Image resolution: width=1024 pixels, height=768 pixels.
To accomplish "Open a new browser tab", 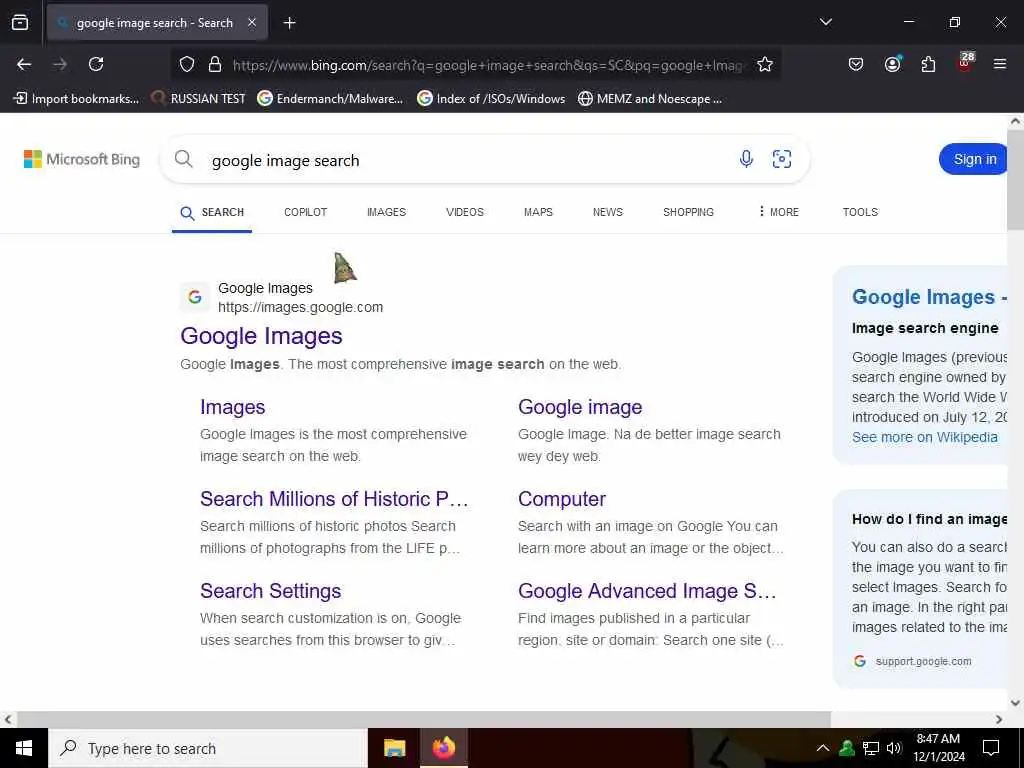I will pos(289,23).
